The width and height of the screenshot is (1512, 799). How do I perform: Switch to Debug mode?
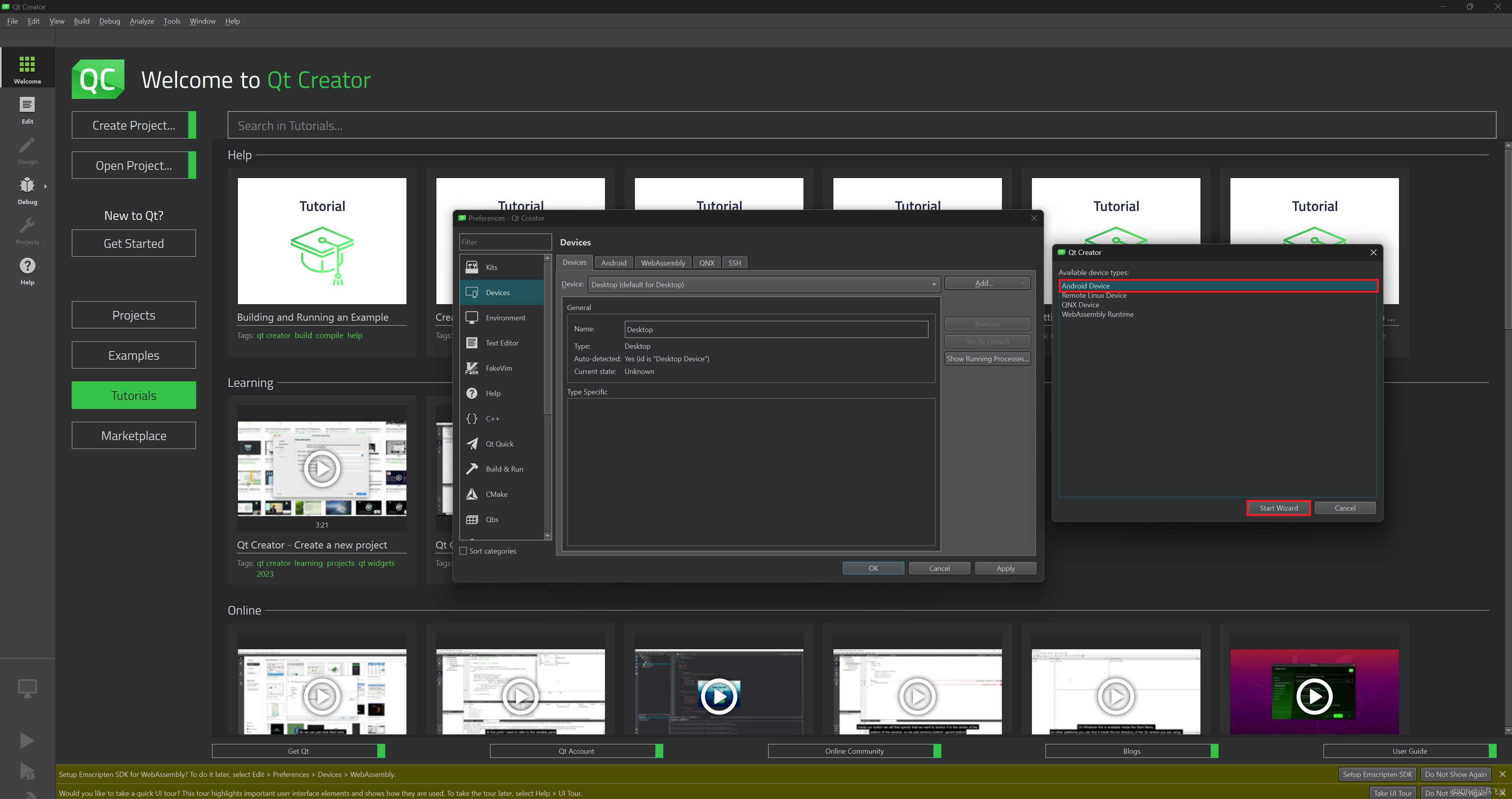tap(27, 191)
